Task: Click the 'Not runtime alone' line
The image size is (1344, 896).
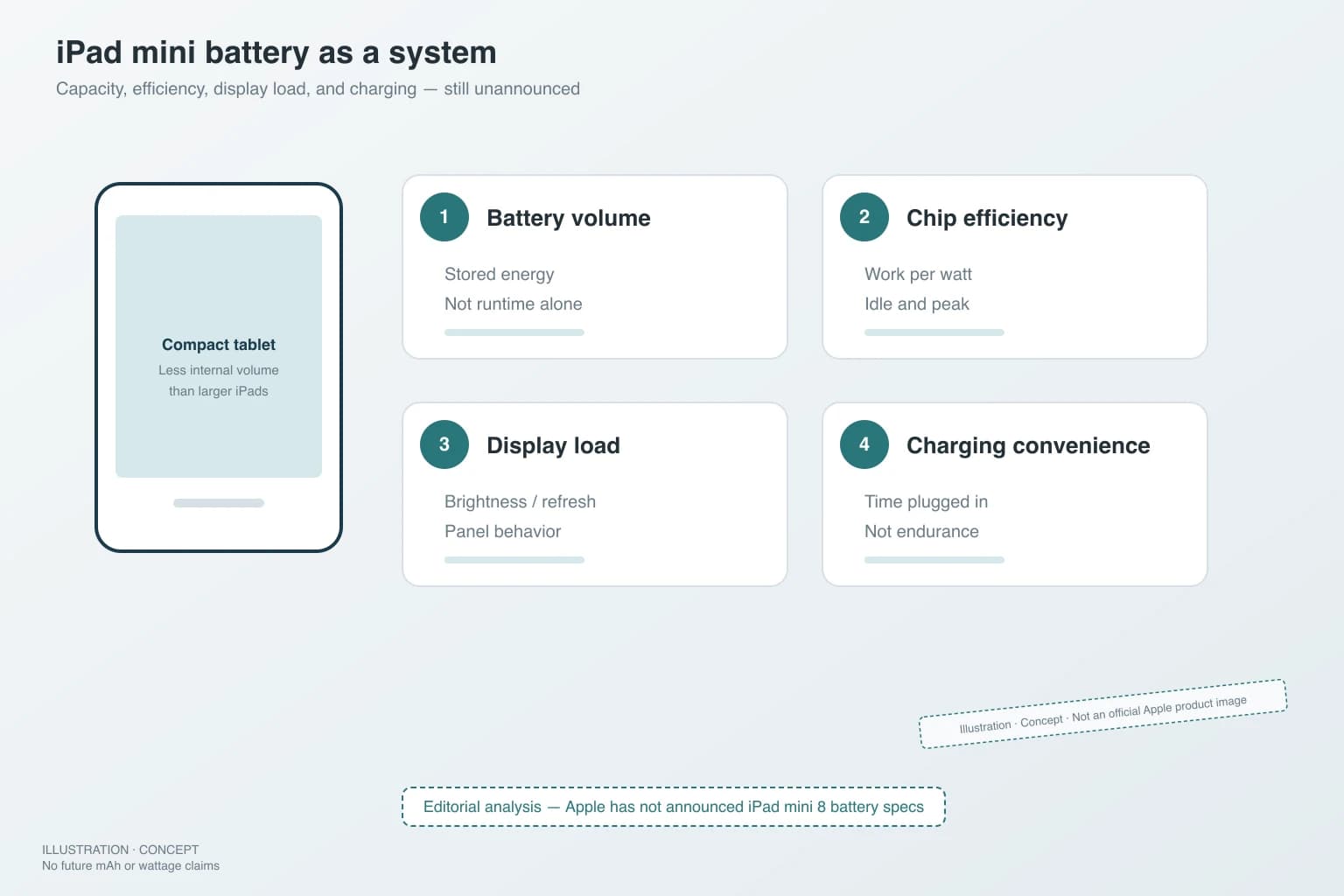Action: click(x=514, y=304)
